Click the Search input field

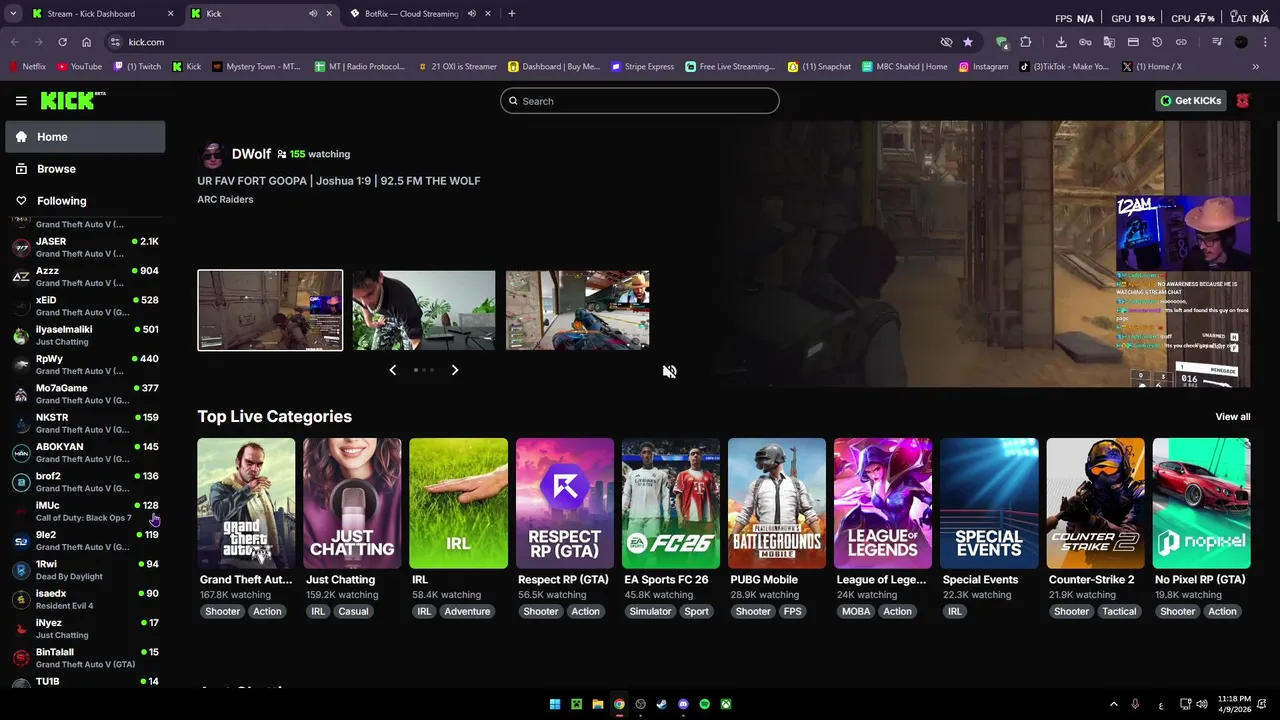(x=640, y=101)
